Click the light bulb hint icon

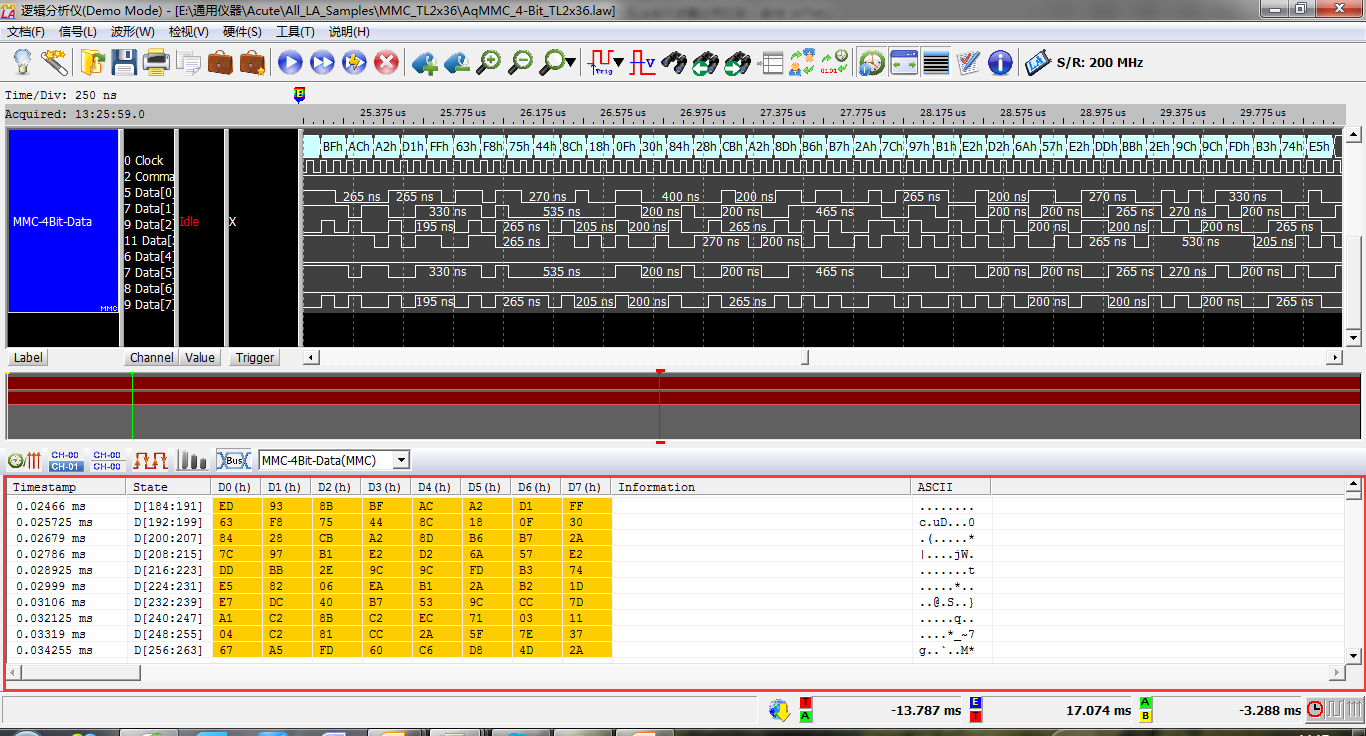pos(22,62)
